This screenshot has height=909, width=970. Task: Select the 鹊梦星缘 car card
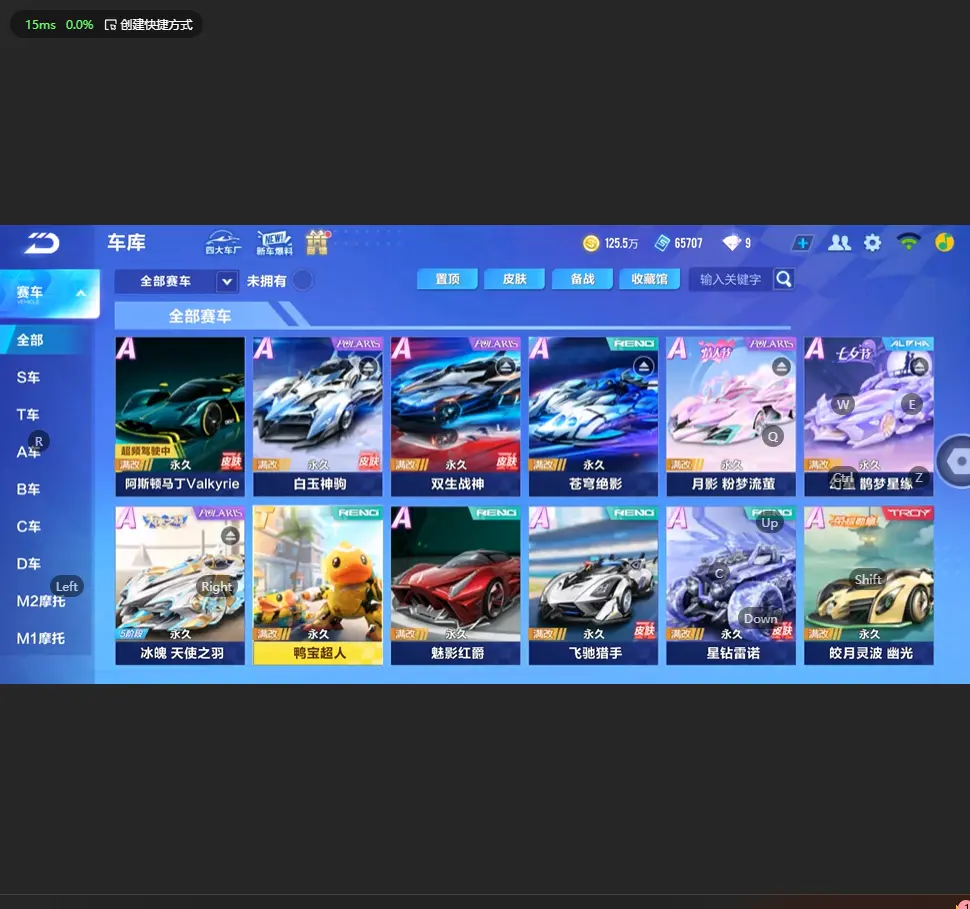pos(869,416)
